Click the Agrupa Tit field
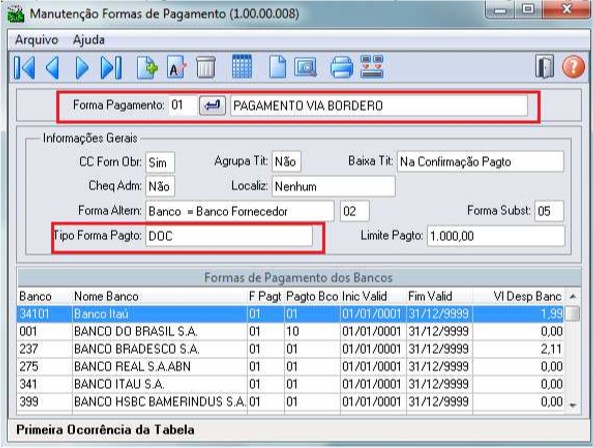Screen dimensions: 593x448 [x=286, y=162]
